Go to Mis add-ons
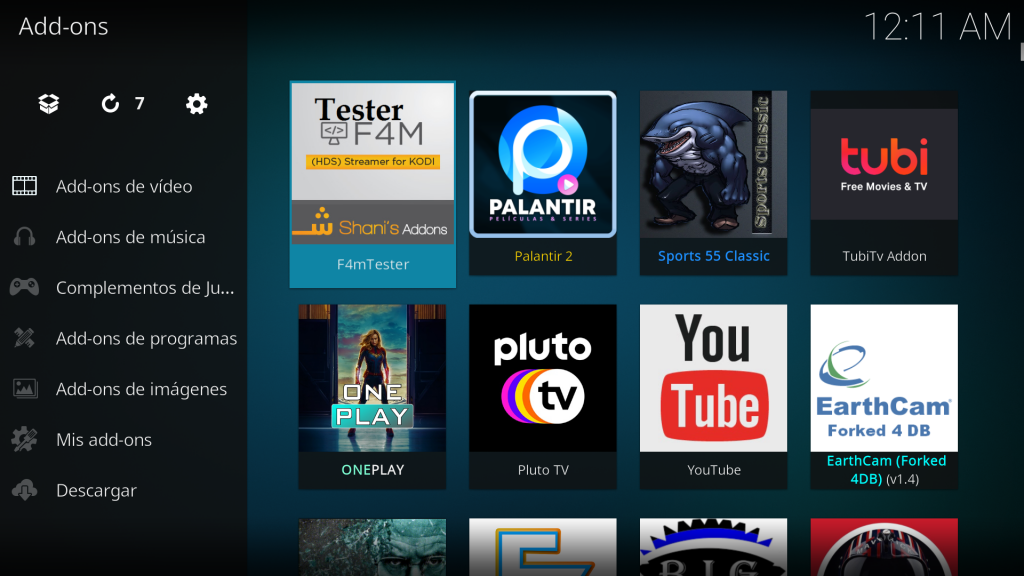Viewport: 1024px width, 576px height. click(x=124, y=440)
